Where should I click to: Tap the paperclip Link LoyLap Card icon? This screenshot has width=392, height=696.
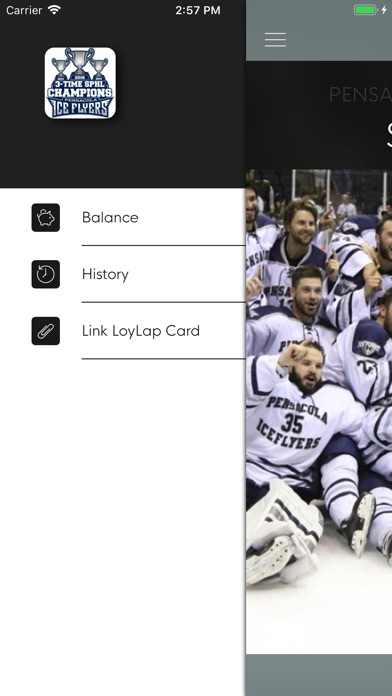click(46, 331)
